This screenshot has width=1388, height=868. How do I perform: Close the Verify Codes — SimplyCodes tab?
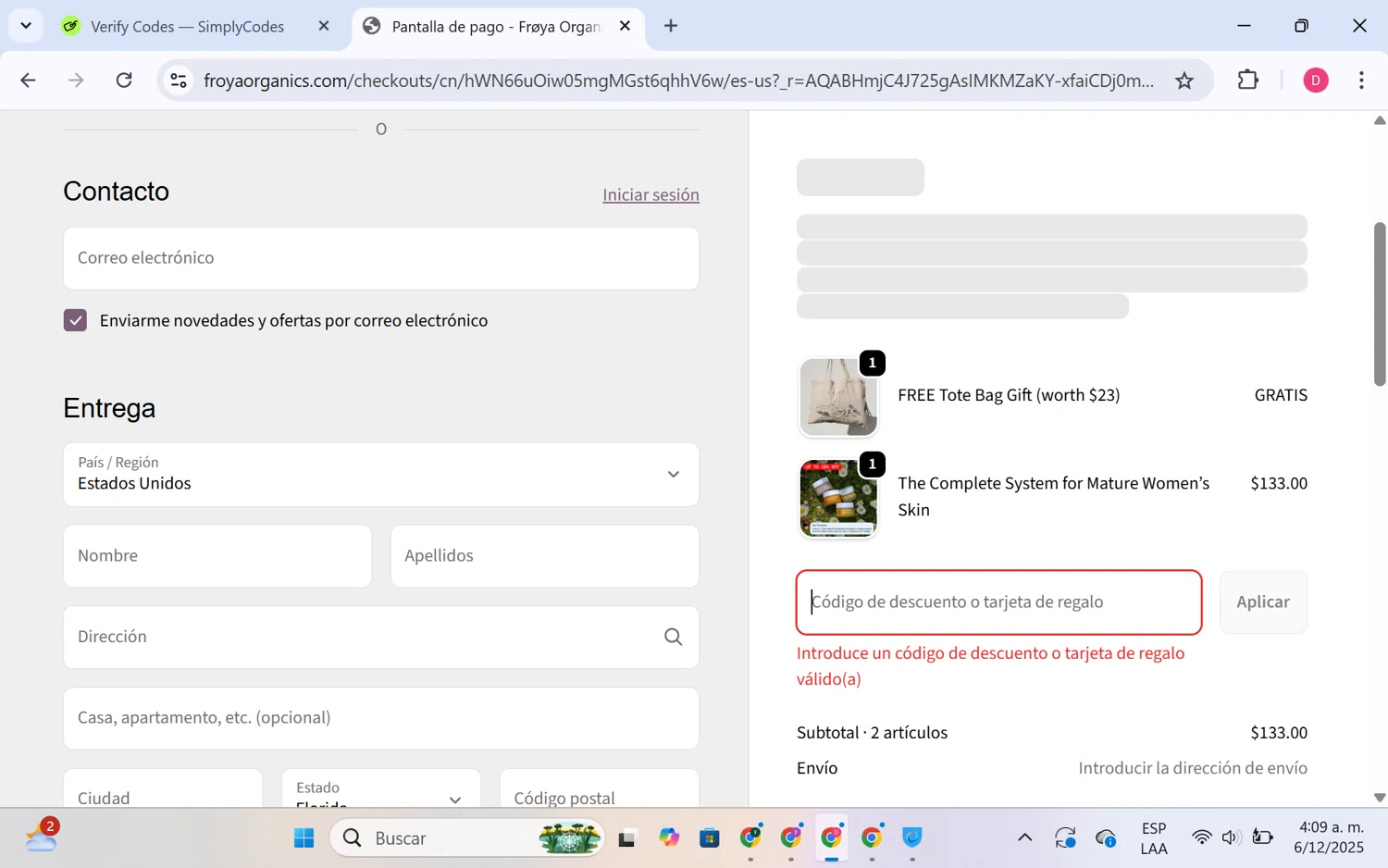pyautogui.click(x=324, y=26)
